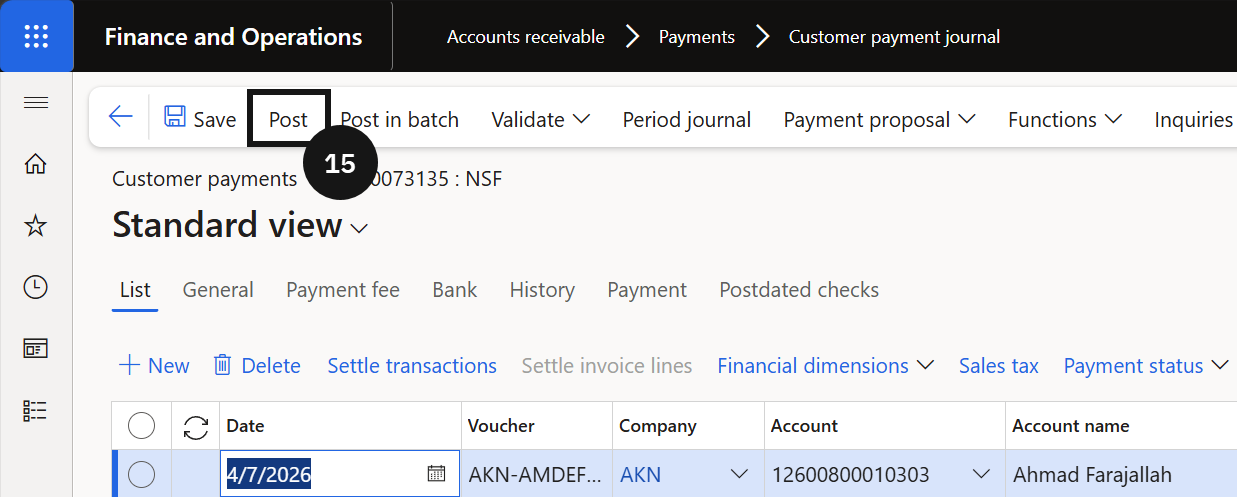Open the calendar picker in the Date field
Viewport: 1237px width, 497px height.
click(x=436, y=474)
